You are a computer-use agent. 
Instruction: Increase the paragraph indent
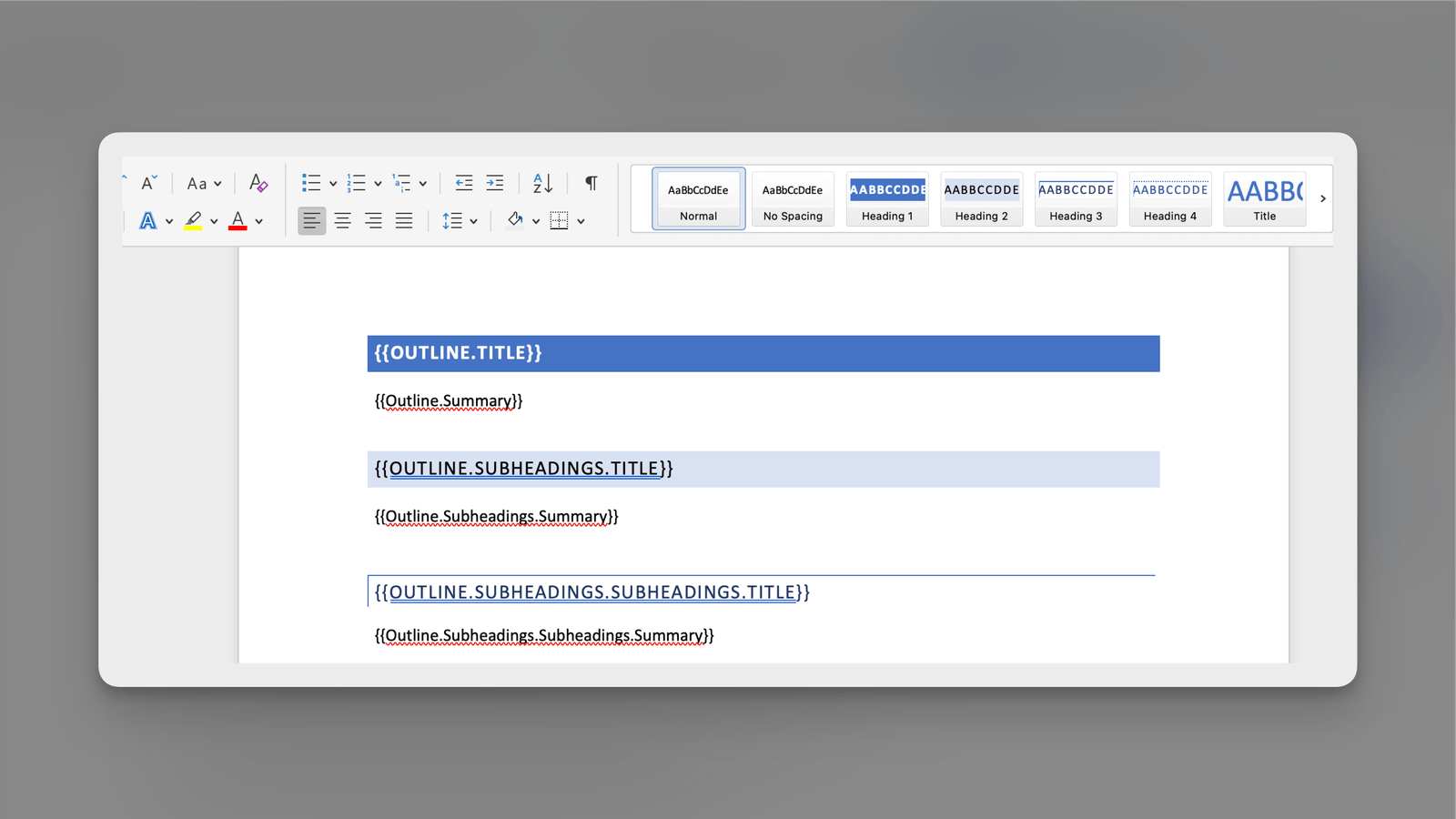point(494,183)
